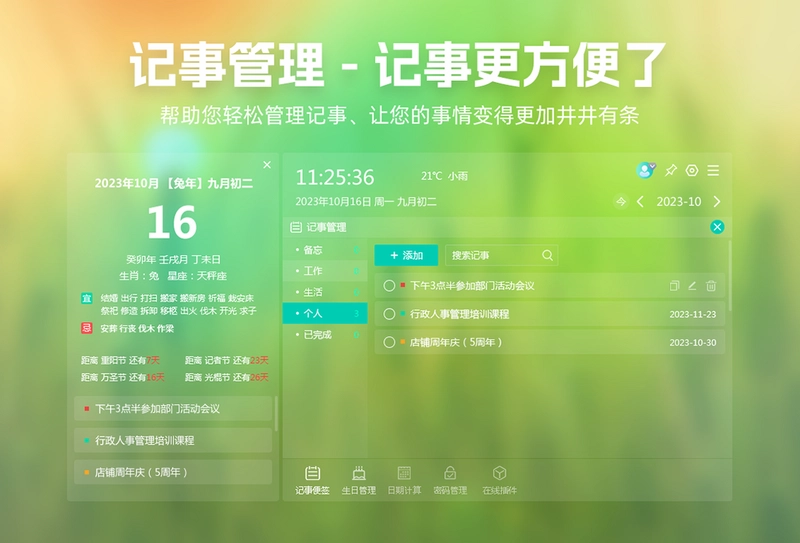Click the 2023-10-30 date
The height and width of the screenshot is (543, 800).
click(692, 343)
